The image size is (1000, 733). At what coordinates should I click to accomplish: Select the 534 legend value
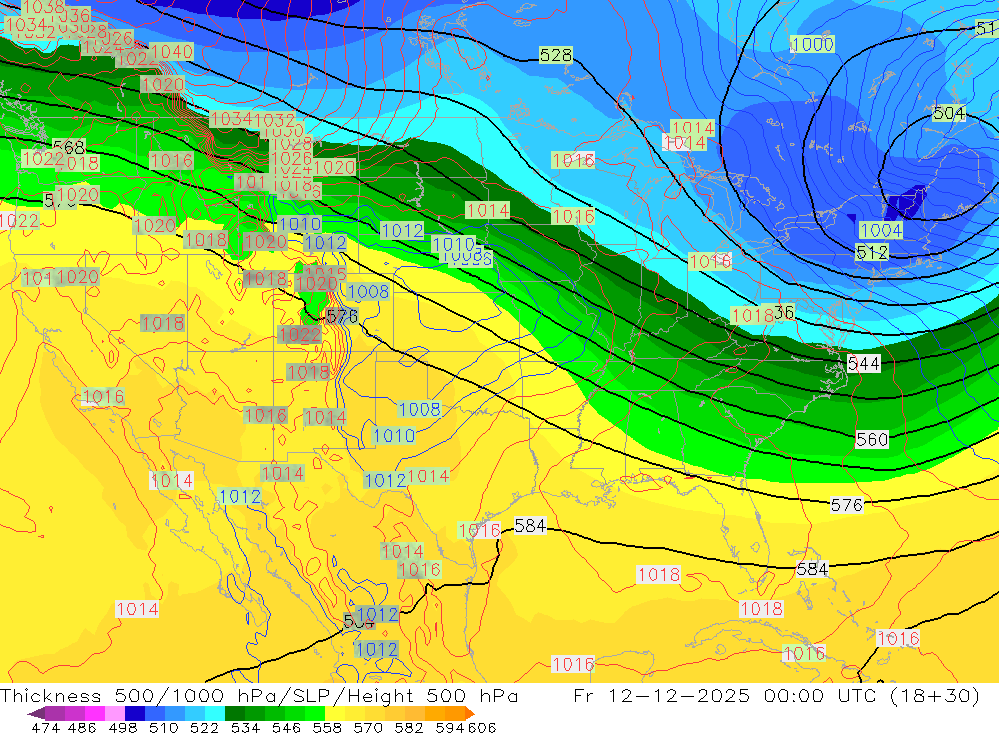click(246, 727)
